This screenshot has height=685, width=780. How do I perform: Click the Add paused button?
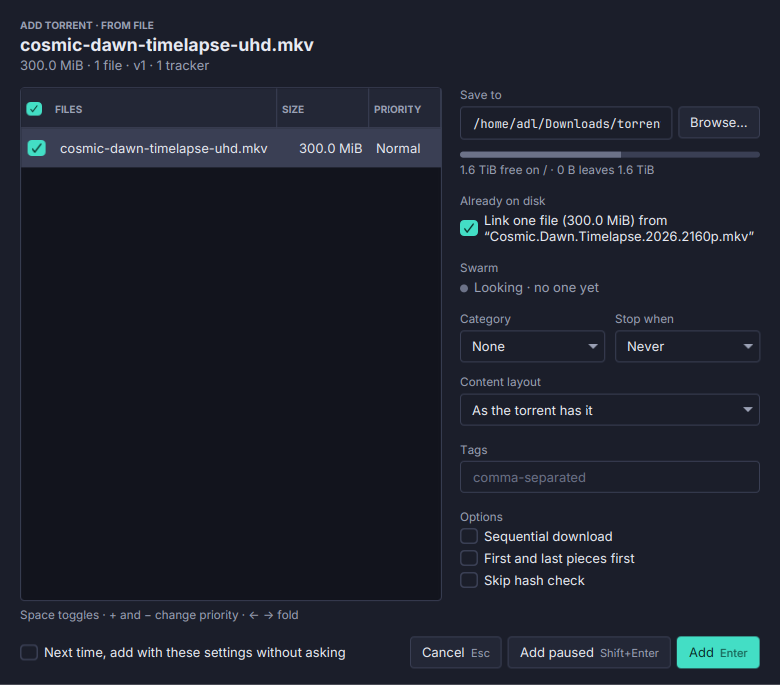point(589,652)
